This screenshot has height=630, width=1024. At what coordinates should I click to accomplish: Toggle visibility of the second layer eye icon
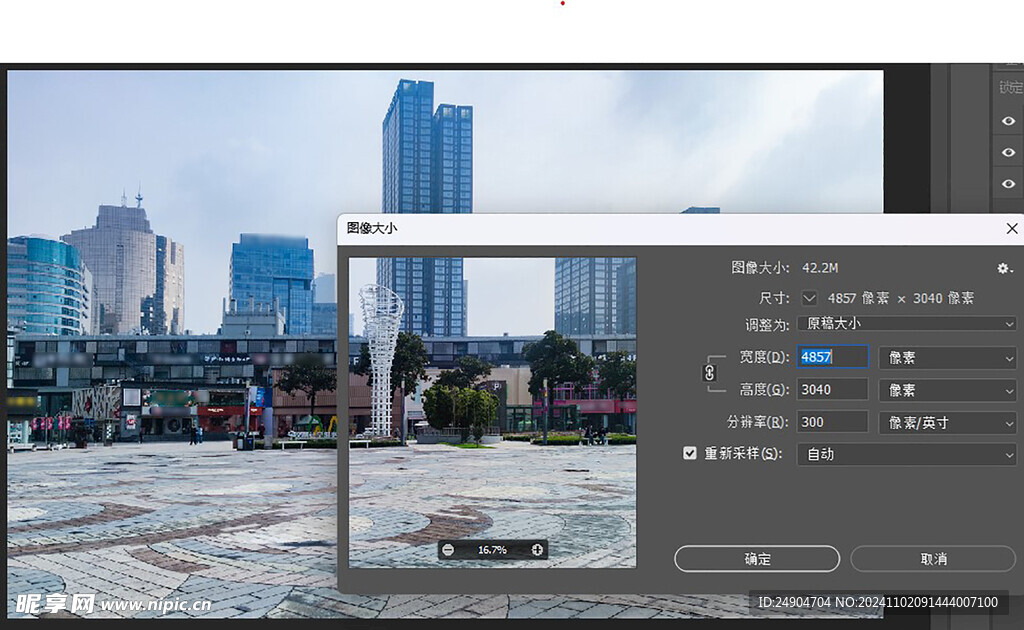(x=1008, y=152)
